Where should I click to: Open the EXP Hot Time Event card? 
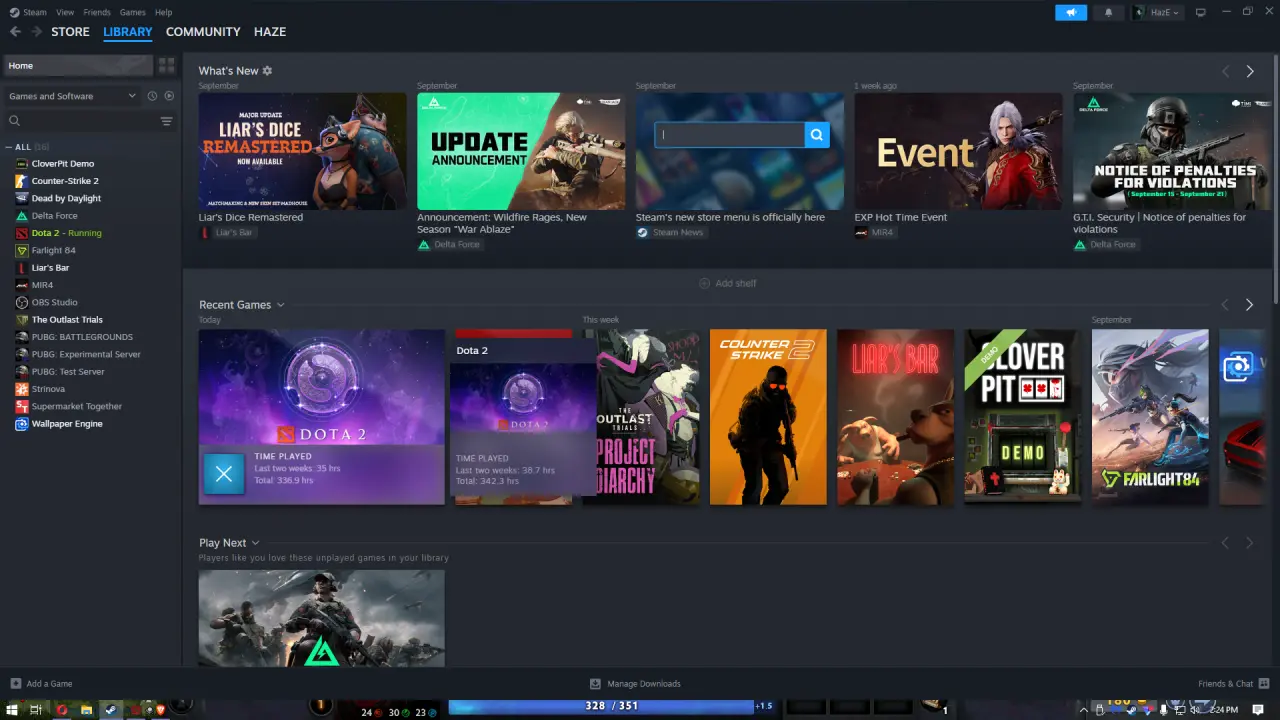click(958, 151)
